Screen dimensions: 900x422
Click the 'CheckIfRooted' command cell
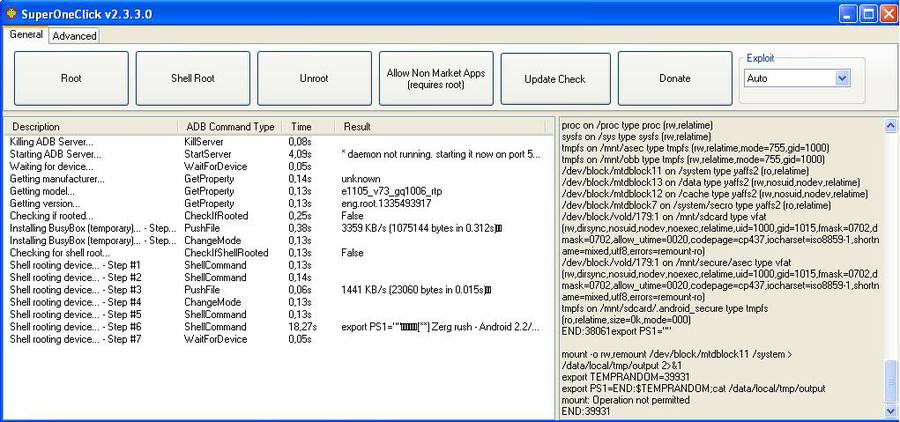tap(216, 216)
